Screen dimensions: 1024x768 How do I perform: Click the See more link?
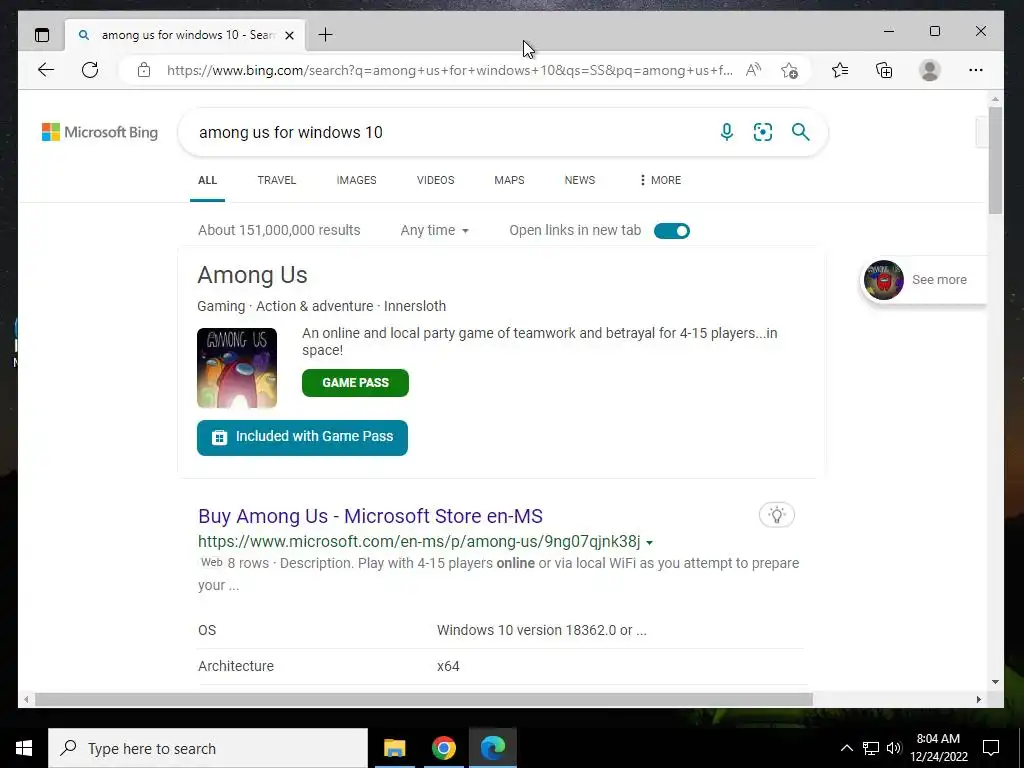(x=939, y=280)
